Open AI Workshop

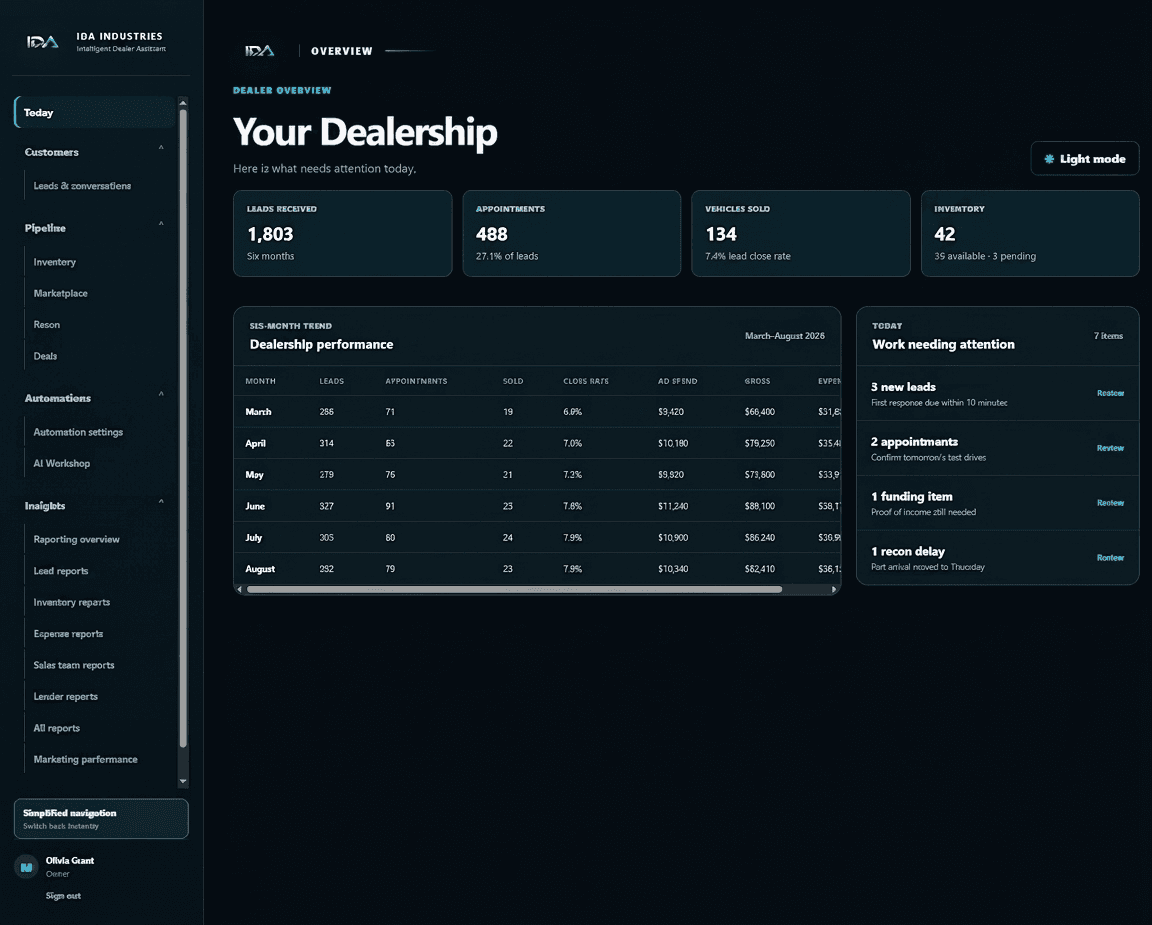coord(62,464)
